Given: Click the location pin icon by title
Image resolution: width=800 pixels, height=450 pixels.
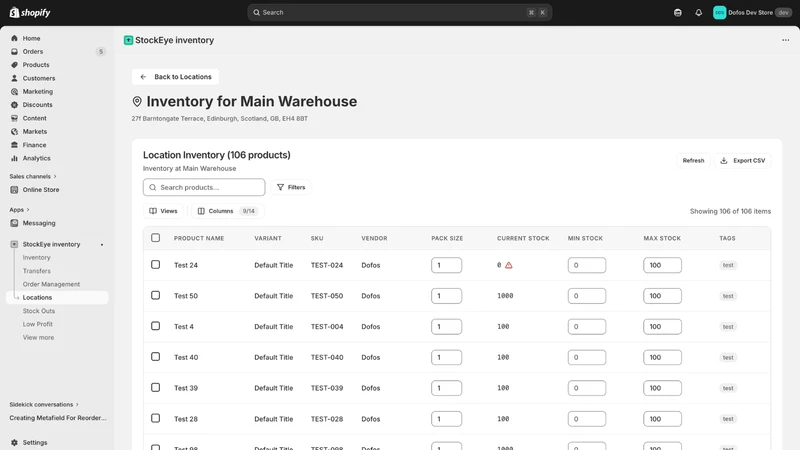Looking at the screenshot, I should [137, 102].
